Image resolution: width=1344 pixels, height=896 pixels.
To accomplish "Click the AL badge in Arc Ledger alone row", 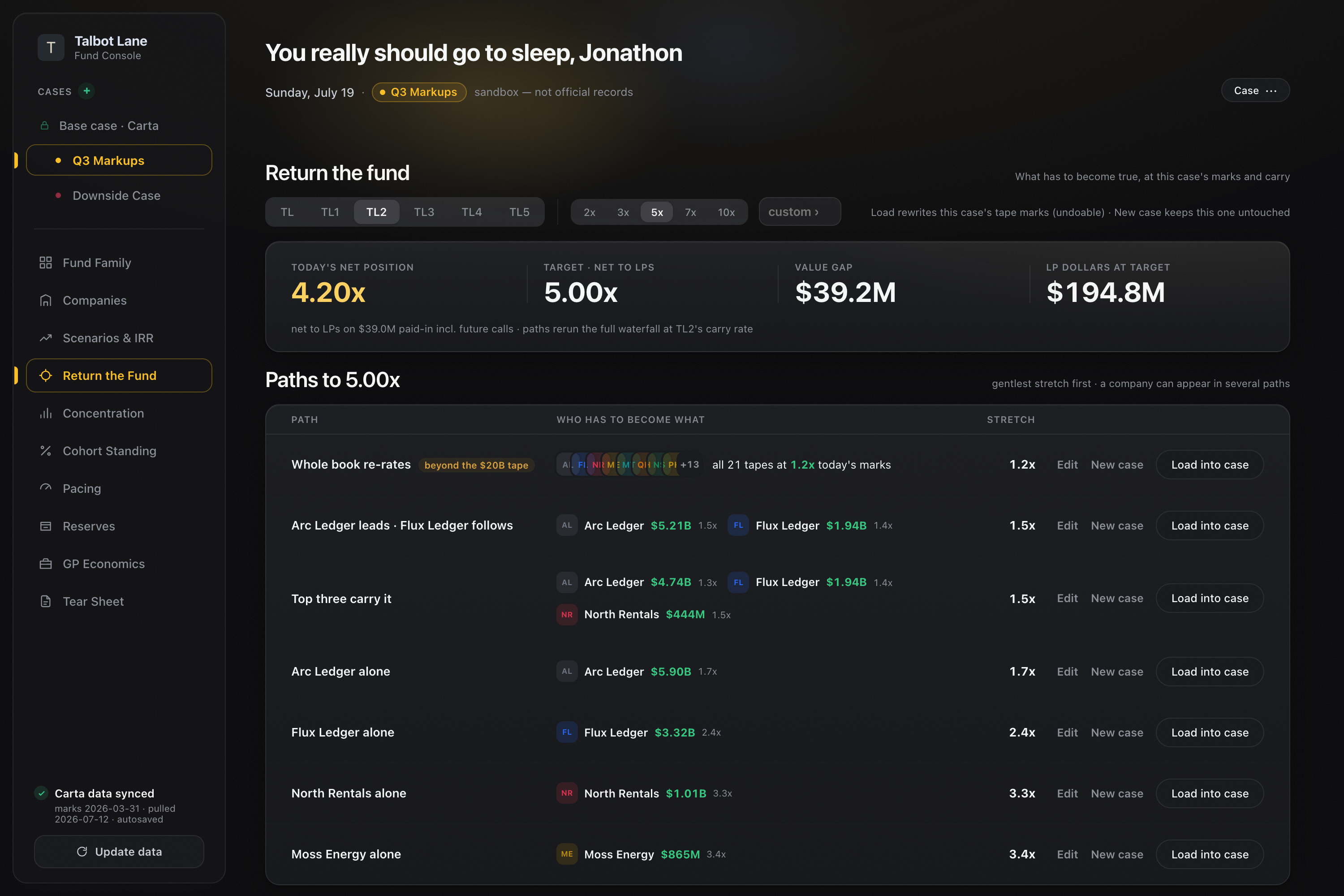I will pyautogui.click(x=567, y=672).
